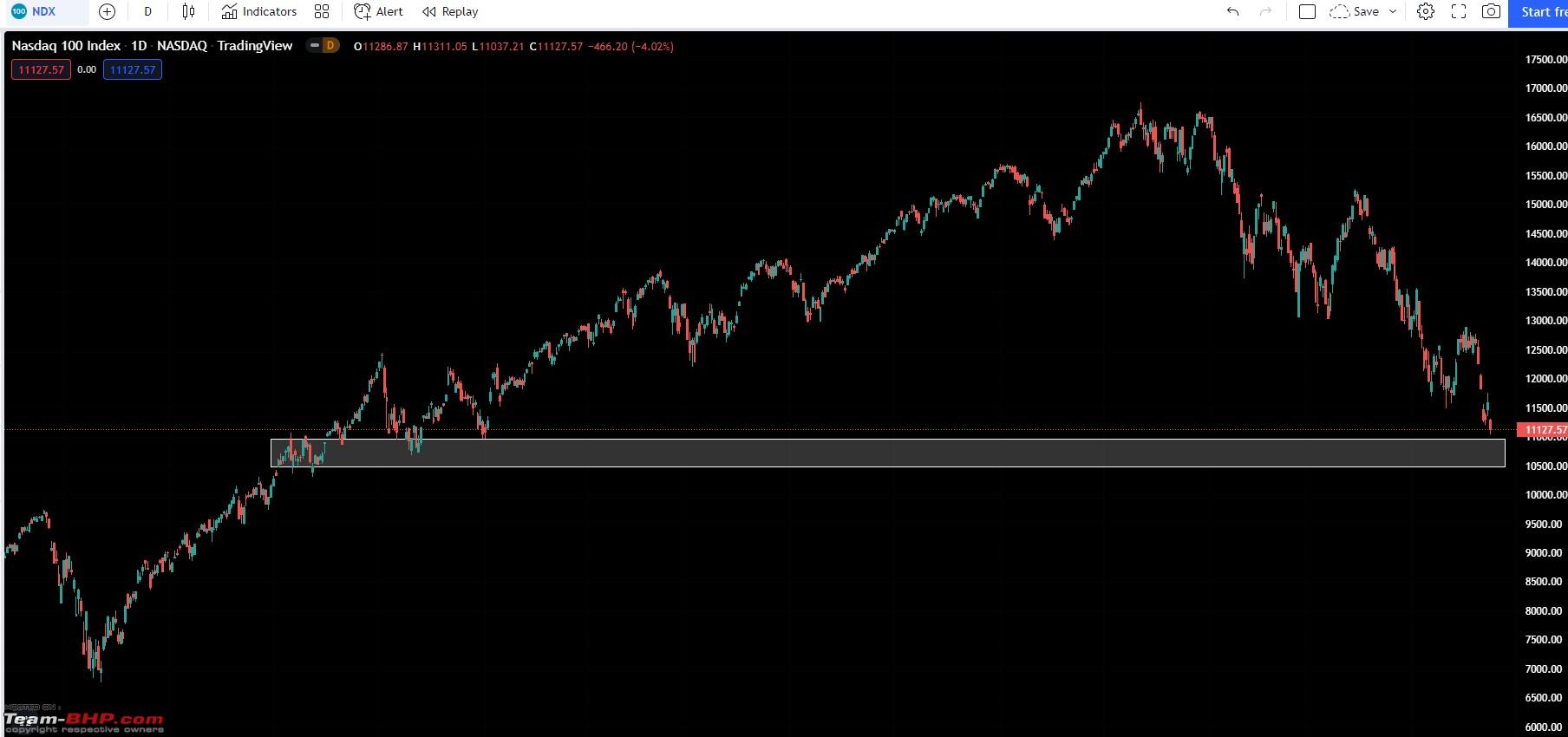Click the red sell price 11127.57
The image size is (1568, 737).
click(42, 69)
